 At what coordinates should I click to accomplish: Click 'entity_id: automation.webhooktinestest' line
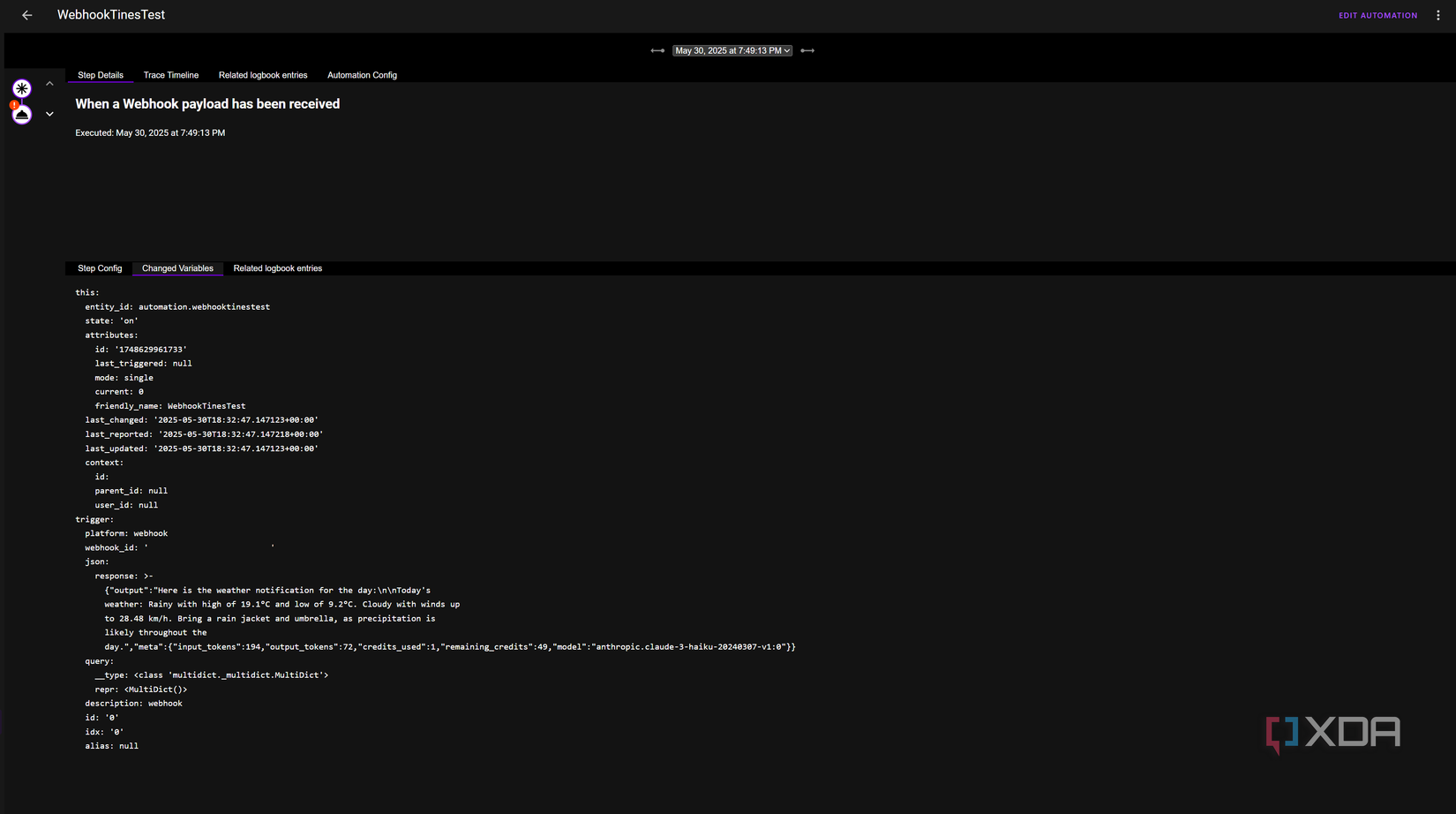coord(177,307)
